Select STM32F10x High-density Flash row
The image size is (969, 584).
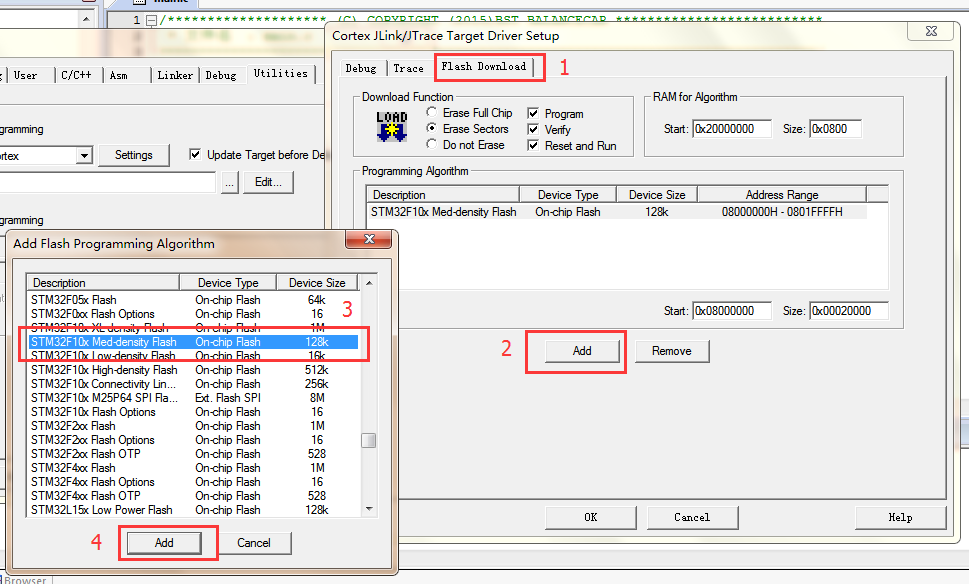pos(193,370)
